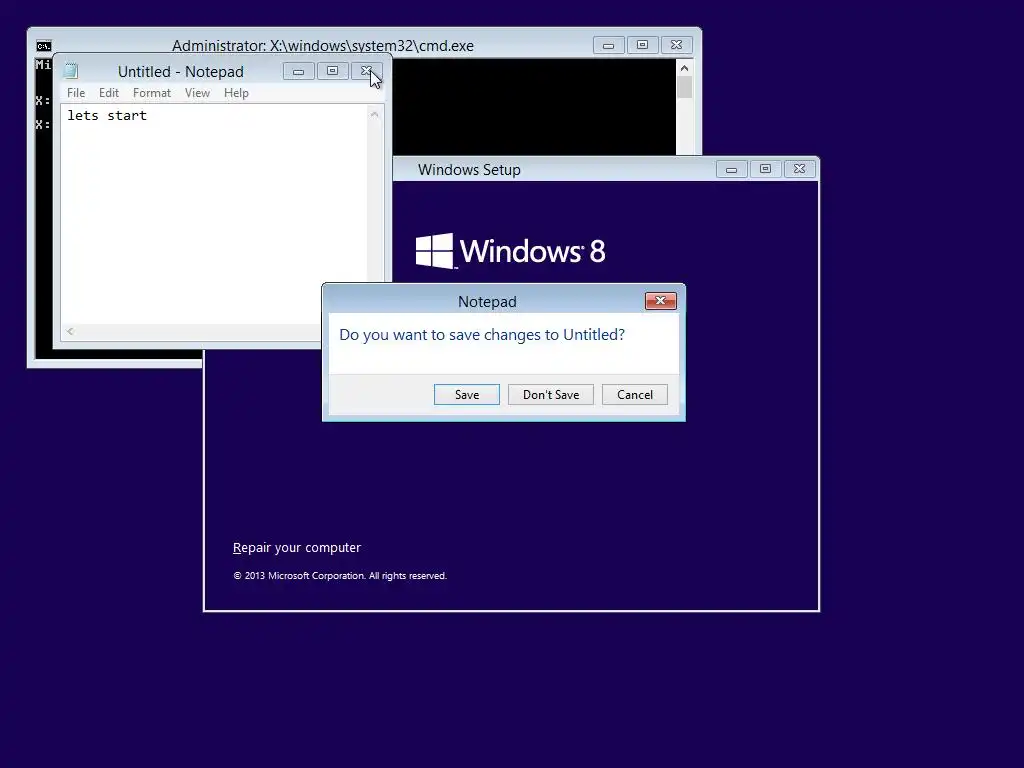Close the cmd.exe Administrator window
Image resolution: width=1024 pixels, height=768 pixels.
[677, 45]
